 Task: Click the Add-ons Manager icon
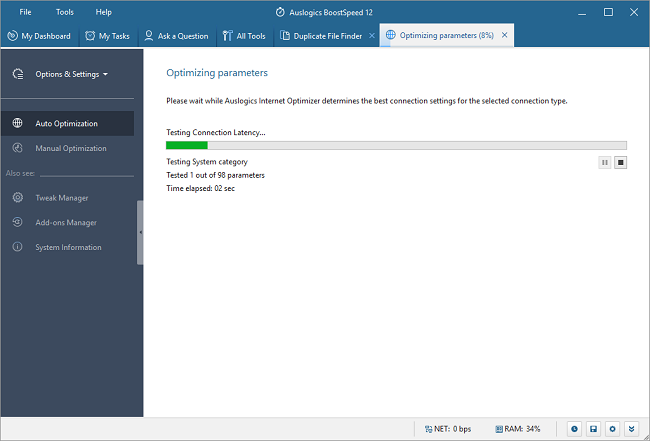pyautogui.click(x=17, y=222)
